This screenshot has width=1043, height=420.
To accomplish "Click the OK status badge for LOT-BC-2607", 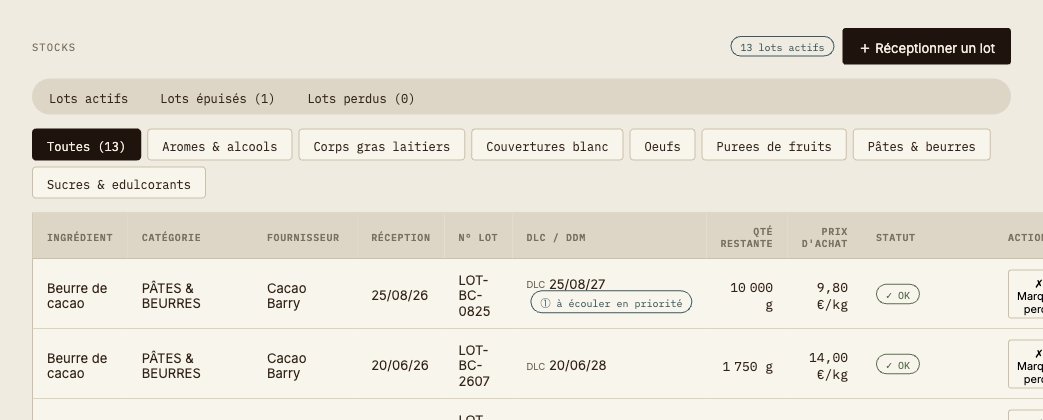I will (897, 365).
